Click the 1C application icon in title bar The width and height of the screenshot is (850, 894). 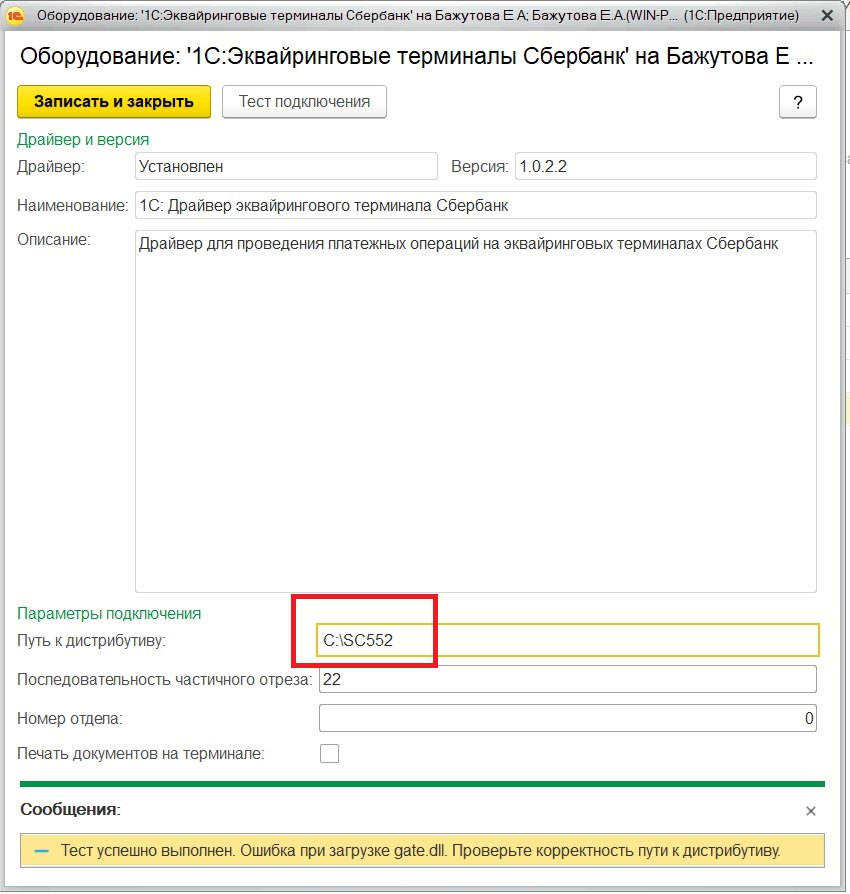pos(15,15)
